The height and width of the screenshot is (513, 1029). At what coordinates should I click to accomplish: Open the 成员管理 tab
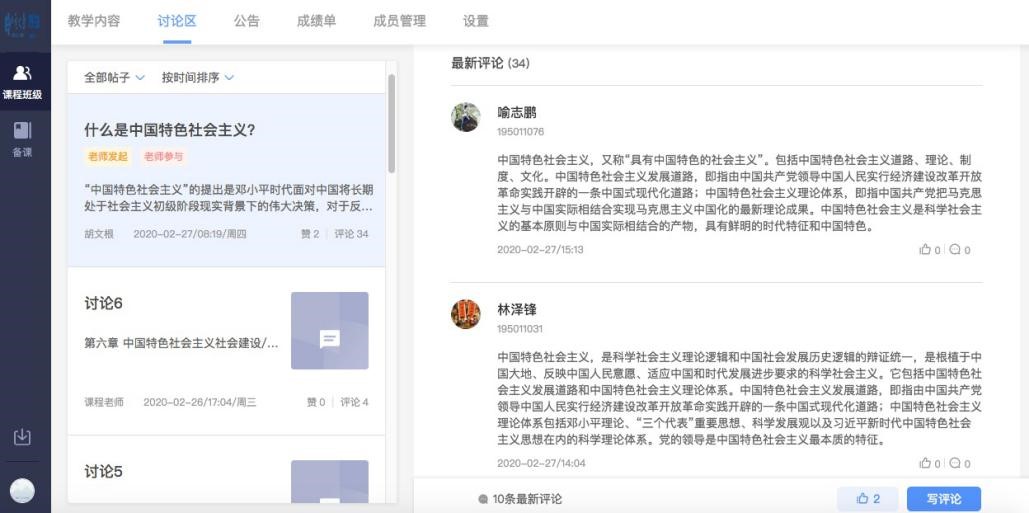(399, 21)
